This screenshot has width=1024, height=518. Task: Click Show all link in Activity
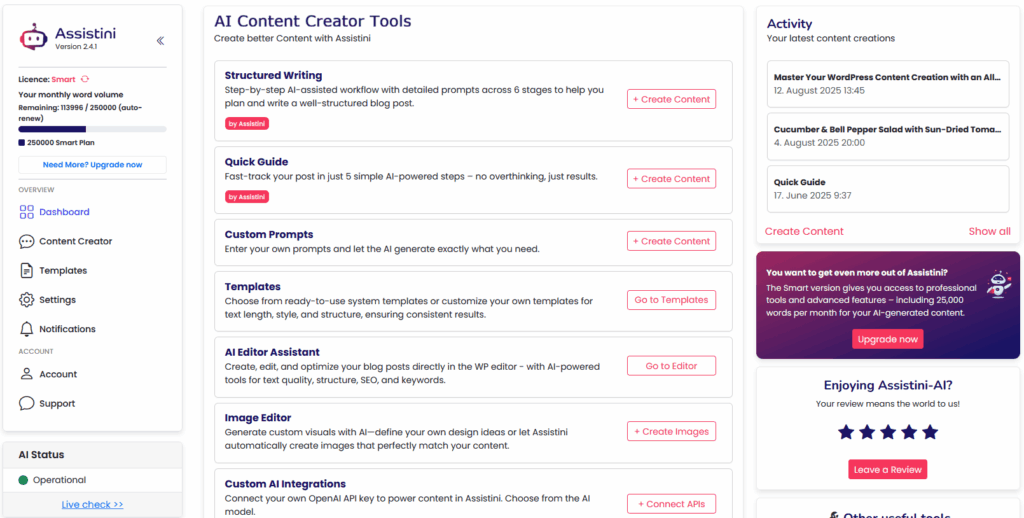click(x=989, y=231)
